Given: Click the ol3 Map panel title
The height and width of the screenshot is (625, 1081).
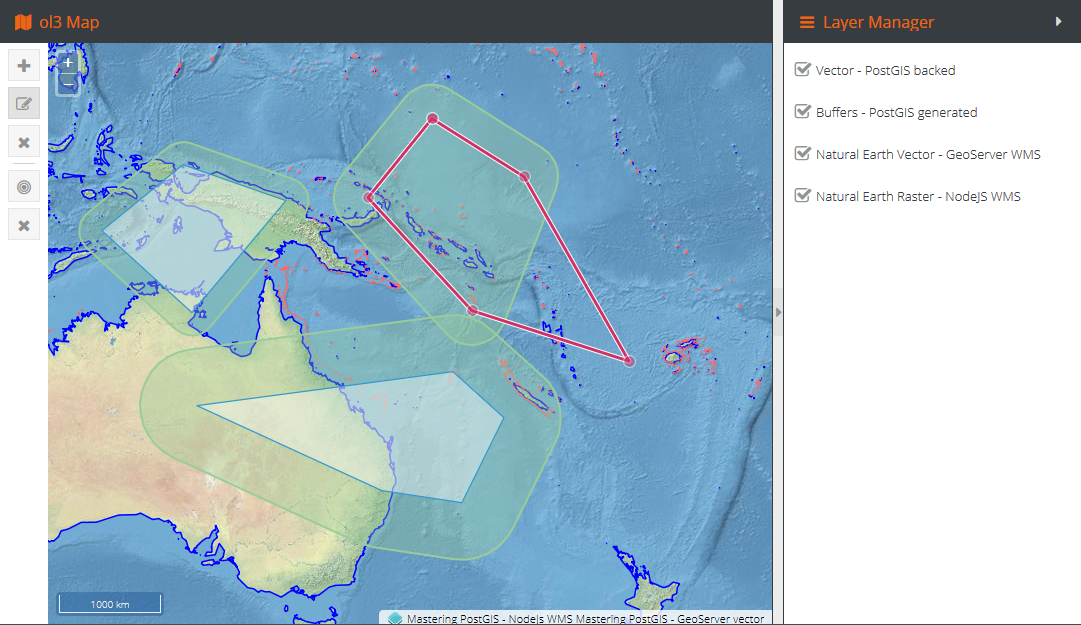Looking at the screenshot, I should (x=69, y=22).
